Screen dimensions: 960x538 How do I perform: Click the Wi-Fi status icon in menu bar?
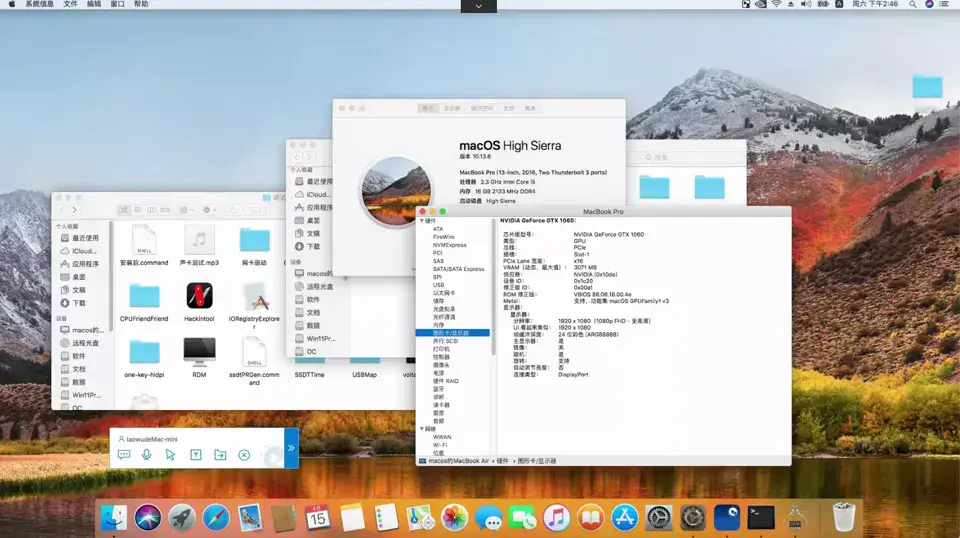[x=776, y=4]
